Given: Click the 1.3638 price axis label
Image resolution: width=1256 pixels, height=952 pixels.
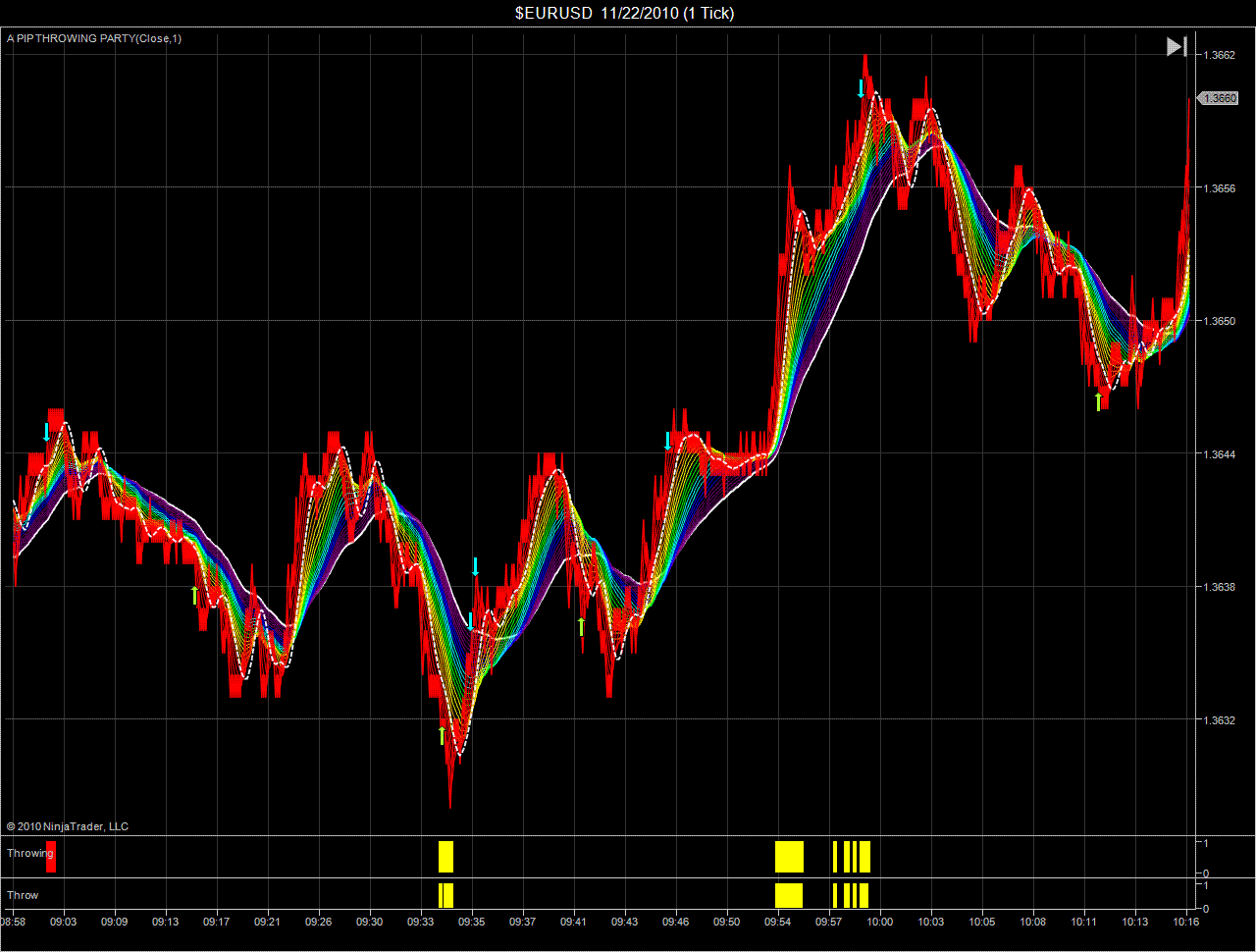Looking at the screenshot, I should (1221, 587).
